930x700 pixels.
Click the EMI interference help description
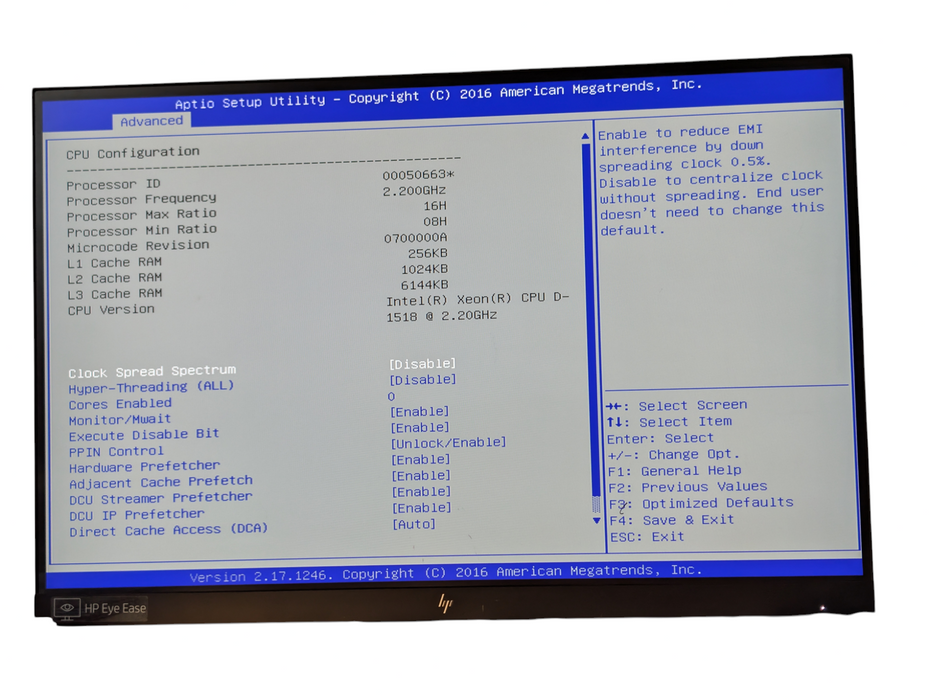tap(711, 180)
